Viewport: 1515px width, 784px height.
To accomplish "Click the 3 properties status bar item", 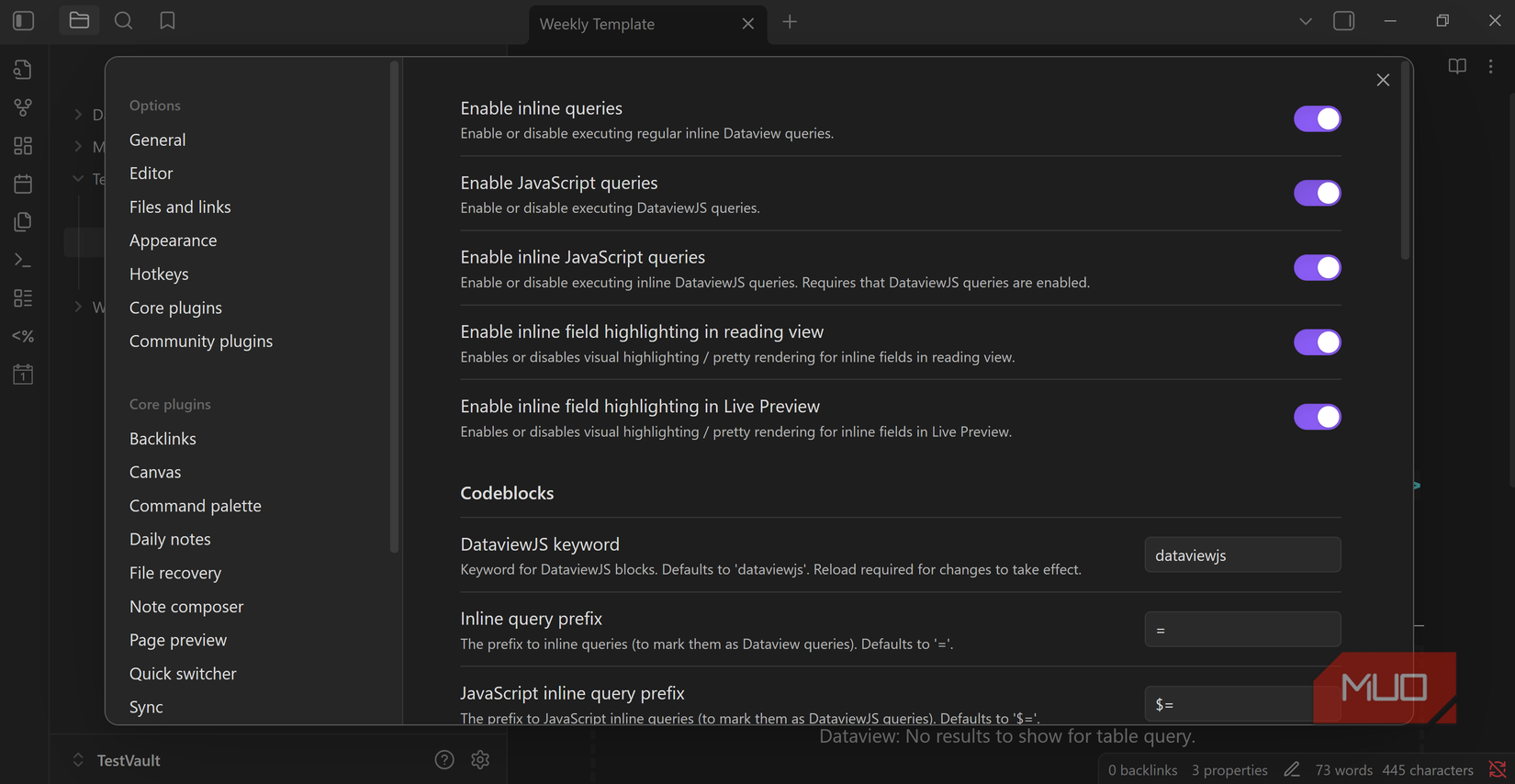I will click(x=1229, y=770).
